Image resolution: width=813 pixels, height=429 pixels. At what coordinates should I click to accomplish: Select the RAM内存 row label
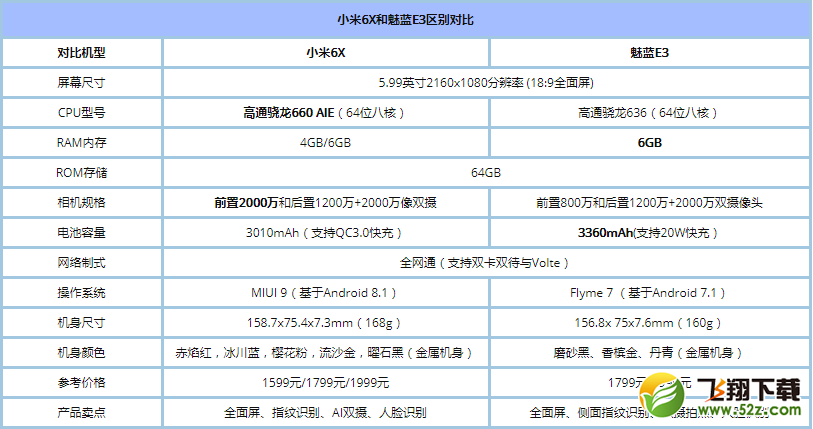pos(81,143)
